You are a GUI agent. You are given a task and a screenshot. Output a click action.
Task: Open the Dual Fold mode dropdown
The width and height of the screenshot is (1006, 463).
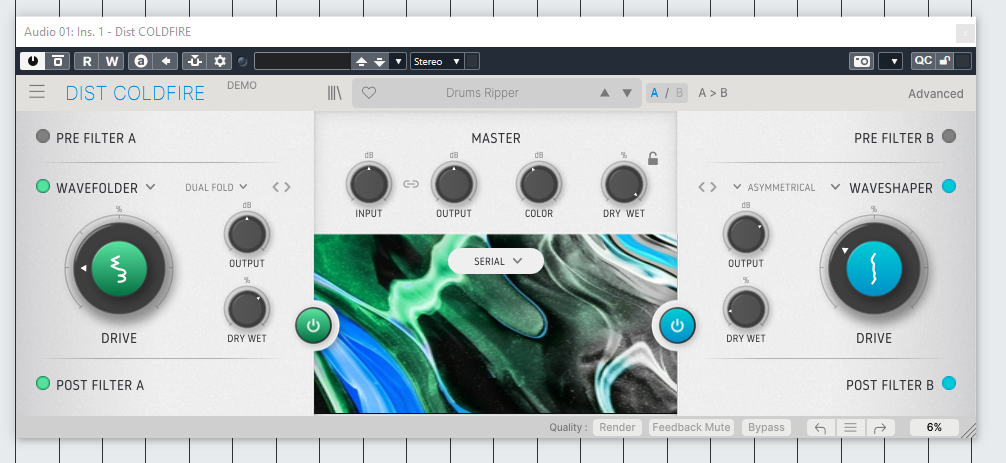pyautogui.click(x=216, y=187)
